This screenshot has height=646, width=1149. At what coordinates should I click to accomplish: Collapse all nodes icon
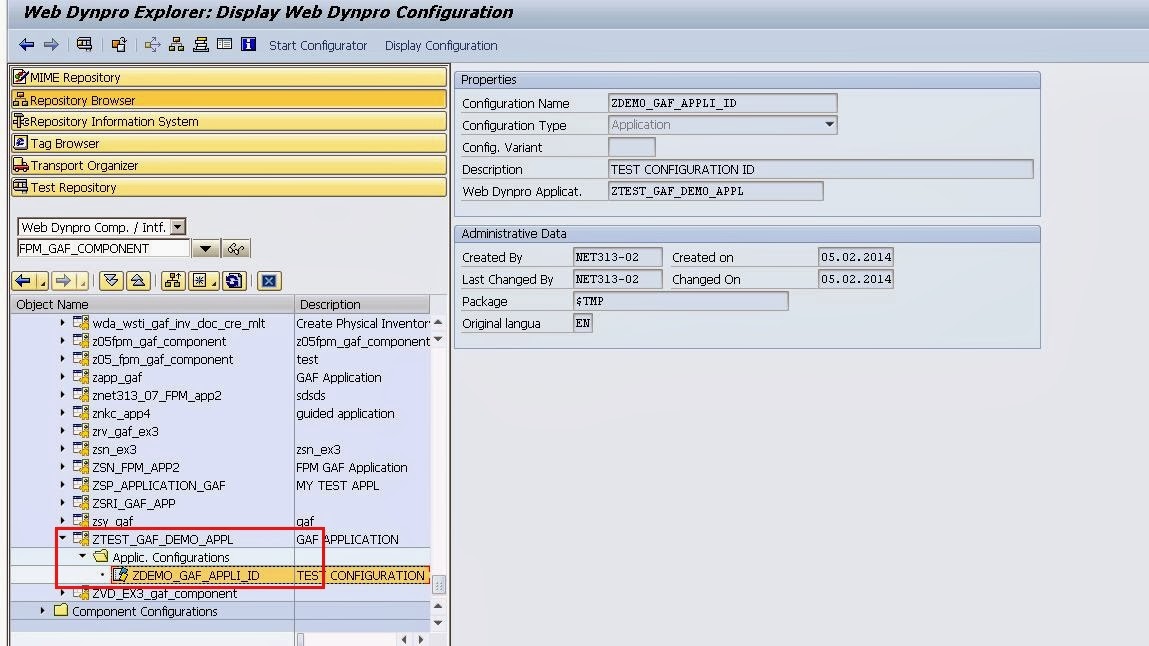138,281
